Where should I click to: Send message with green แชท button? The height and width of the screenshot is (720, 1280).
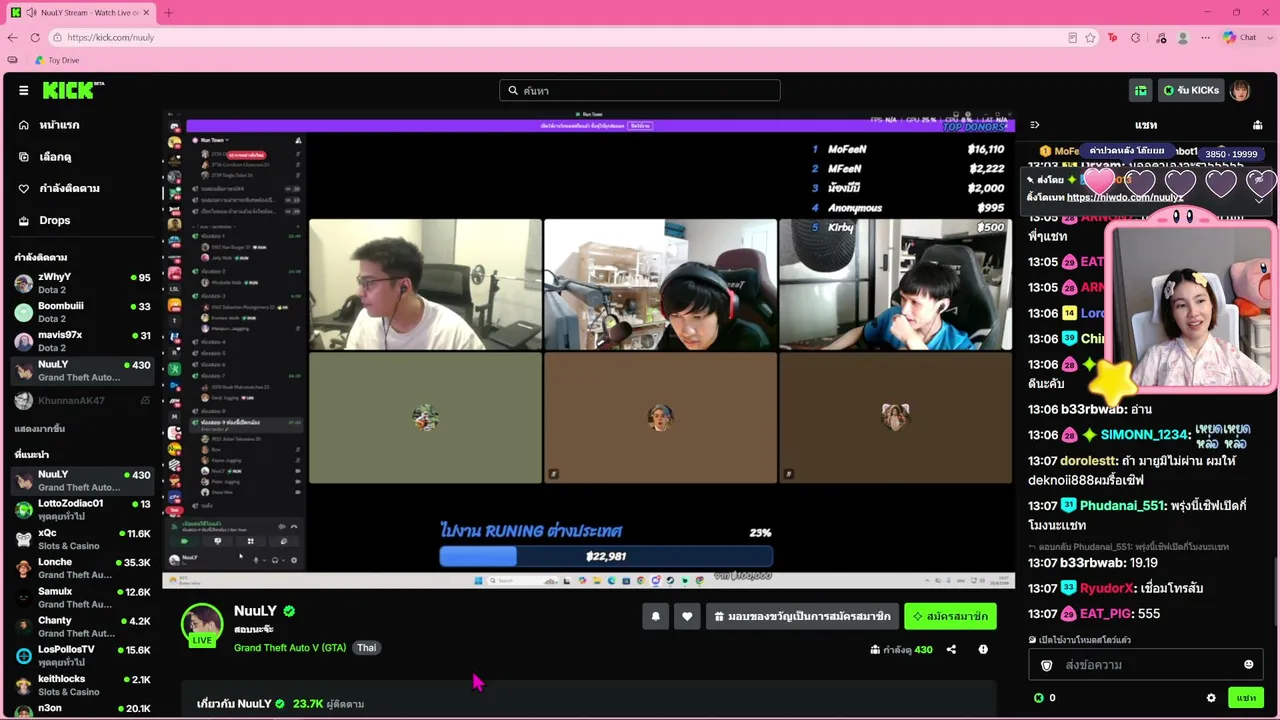coord(1246,698)
